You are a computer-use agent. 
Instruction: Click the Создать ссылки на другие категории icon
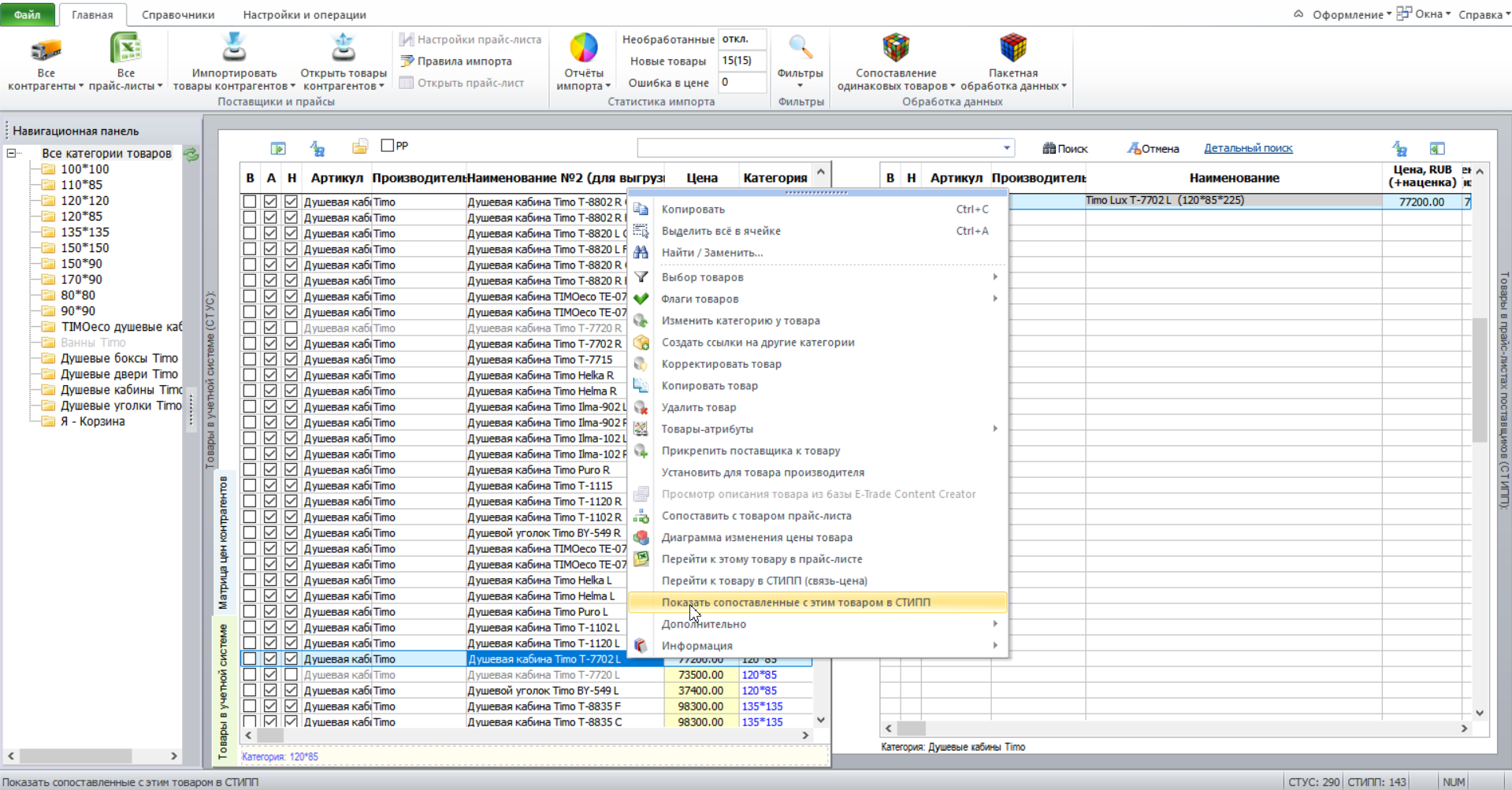click(x=641, y=343)
